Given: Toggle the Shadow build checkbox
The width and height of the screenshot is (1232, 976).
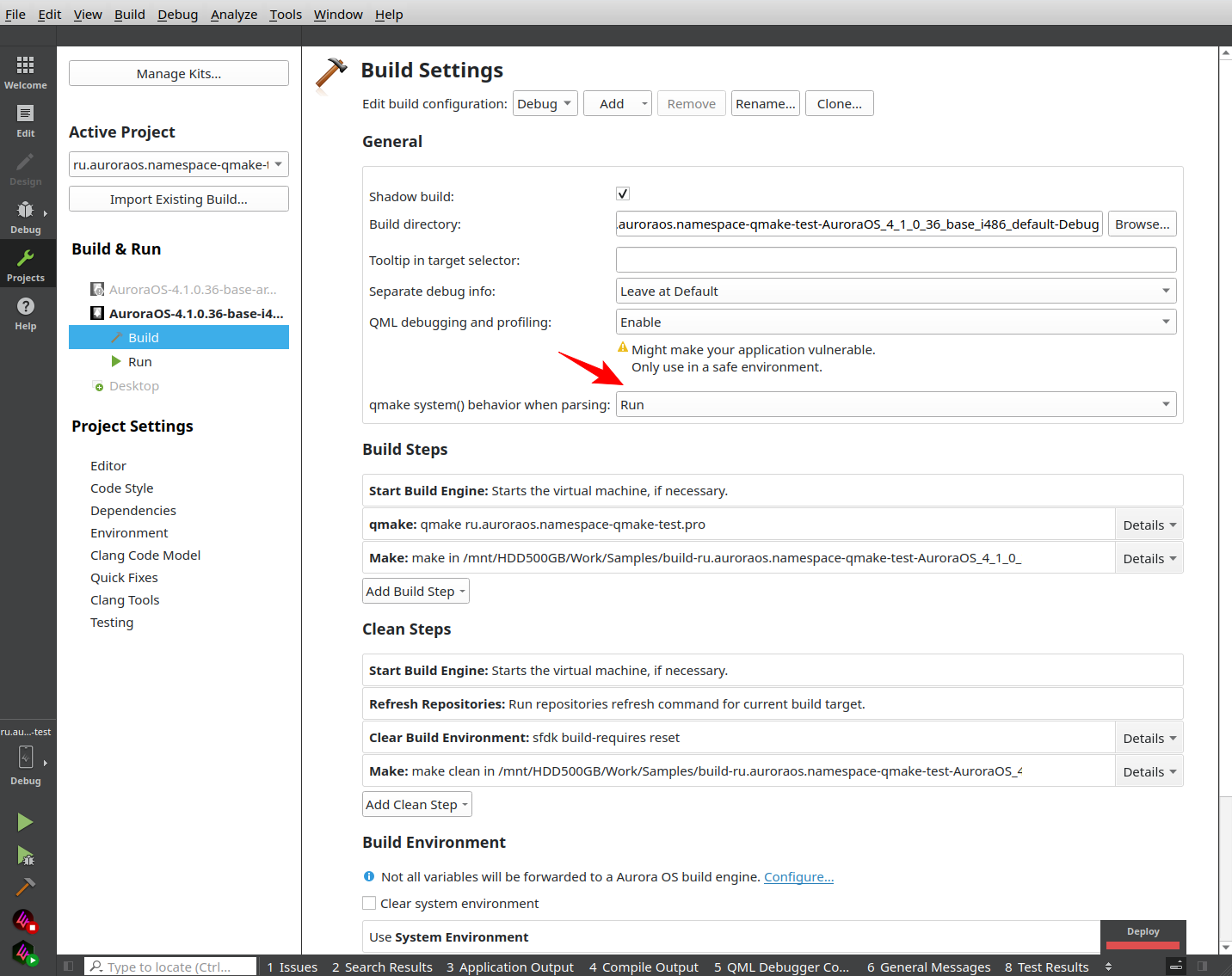Looking at the screenshot, I should pyautogui.click(x=623, y=193).
